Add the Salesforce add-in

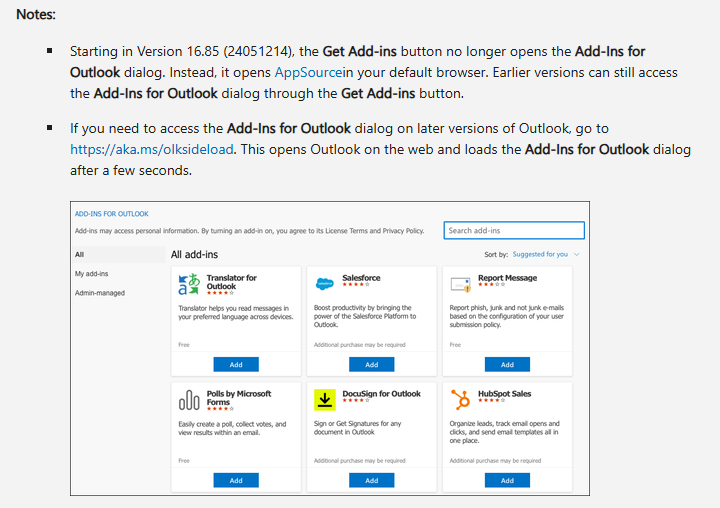click(371, 364)
